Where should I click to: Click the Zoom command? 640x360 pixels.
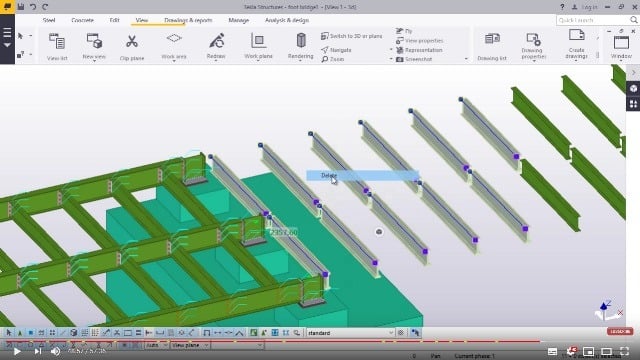pos(333,59)
